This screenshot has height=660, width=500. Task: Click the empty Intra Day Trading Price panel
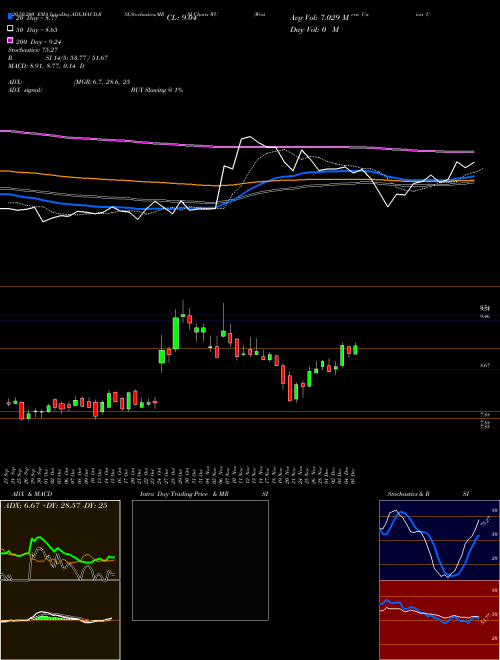(200, 560)
